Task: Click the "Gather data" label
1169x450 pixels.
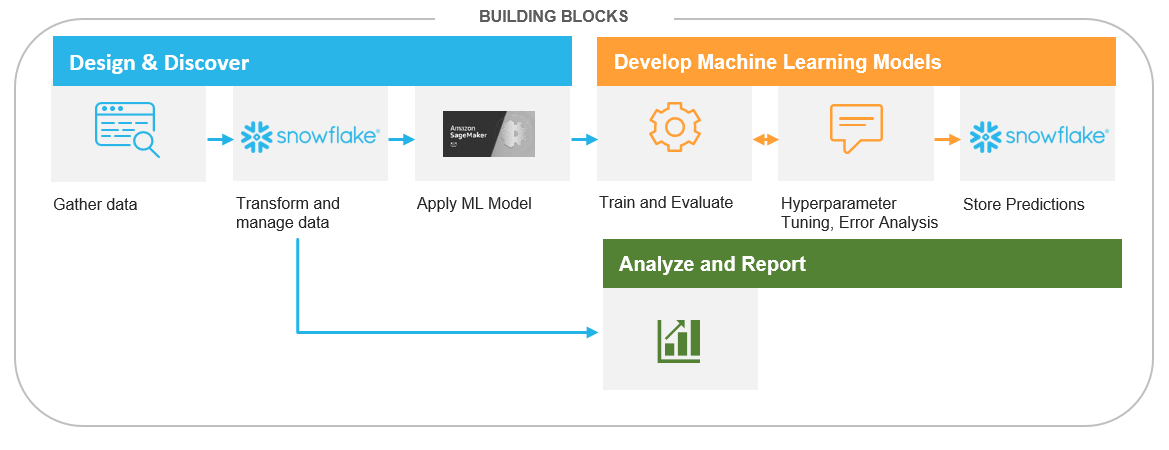Action: pyautogui.click(x=95, y=204)
